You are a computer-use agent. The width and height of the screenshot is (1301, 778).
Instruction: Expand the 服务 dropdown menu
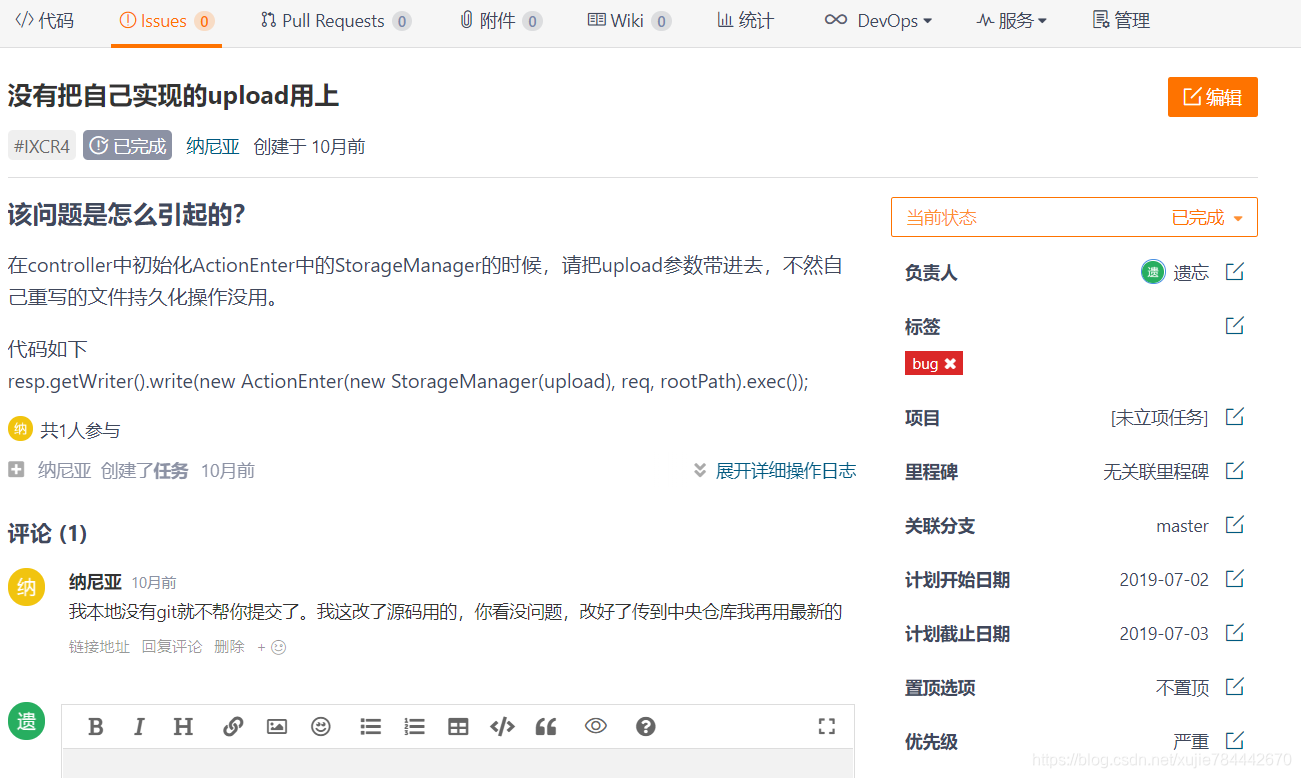[1012, 20]
